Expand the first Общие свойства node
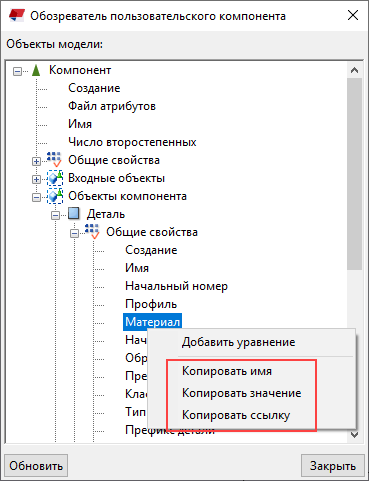 tap(36, 161)
